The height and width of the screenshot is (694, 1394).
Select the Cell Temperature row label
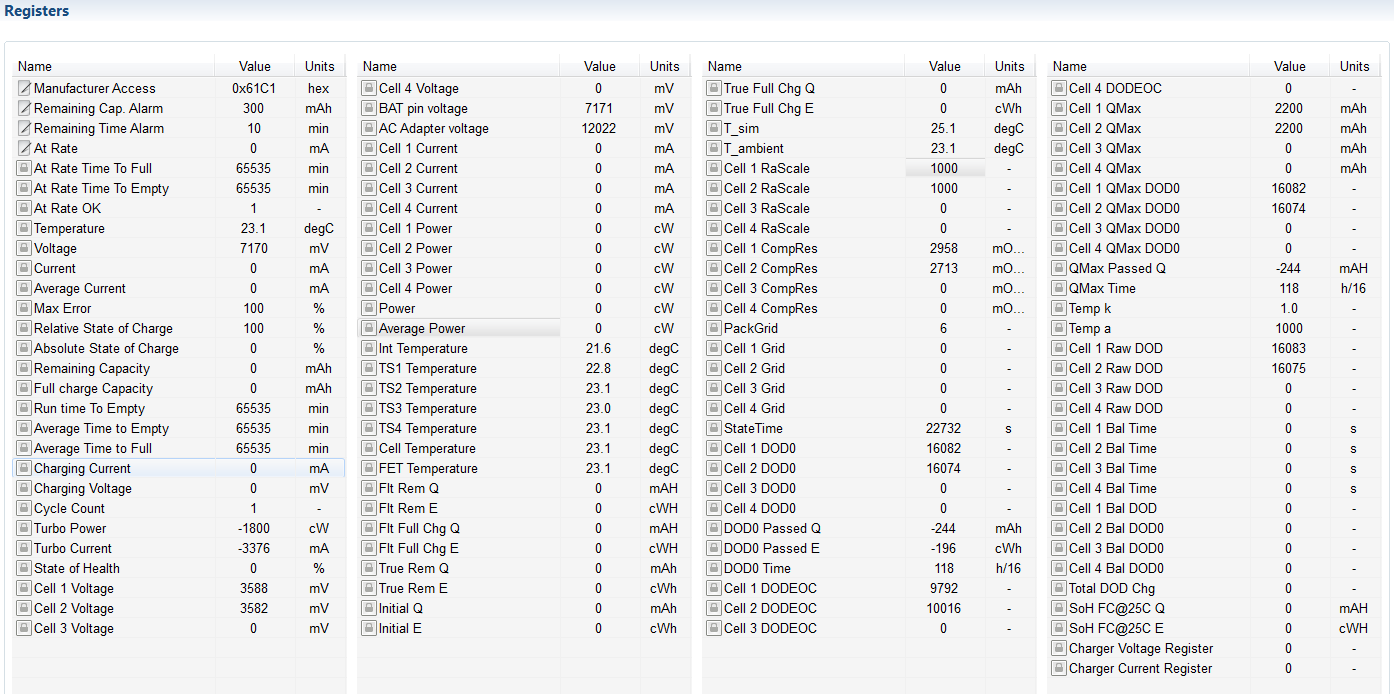pos(427,448)
